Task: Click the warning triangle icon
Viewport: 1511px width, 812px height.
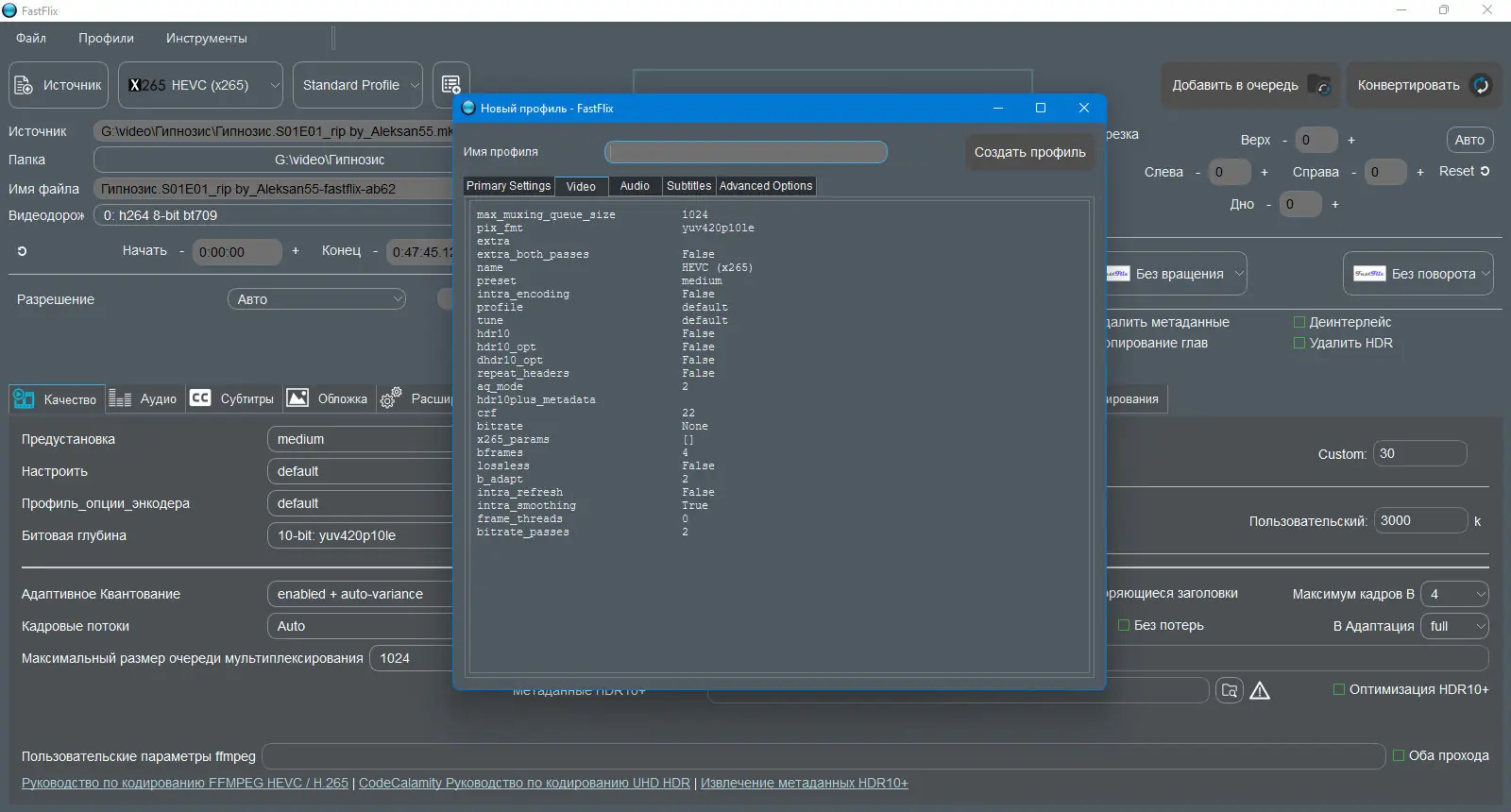Action: click(1260, 690)
